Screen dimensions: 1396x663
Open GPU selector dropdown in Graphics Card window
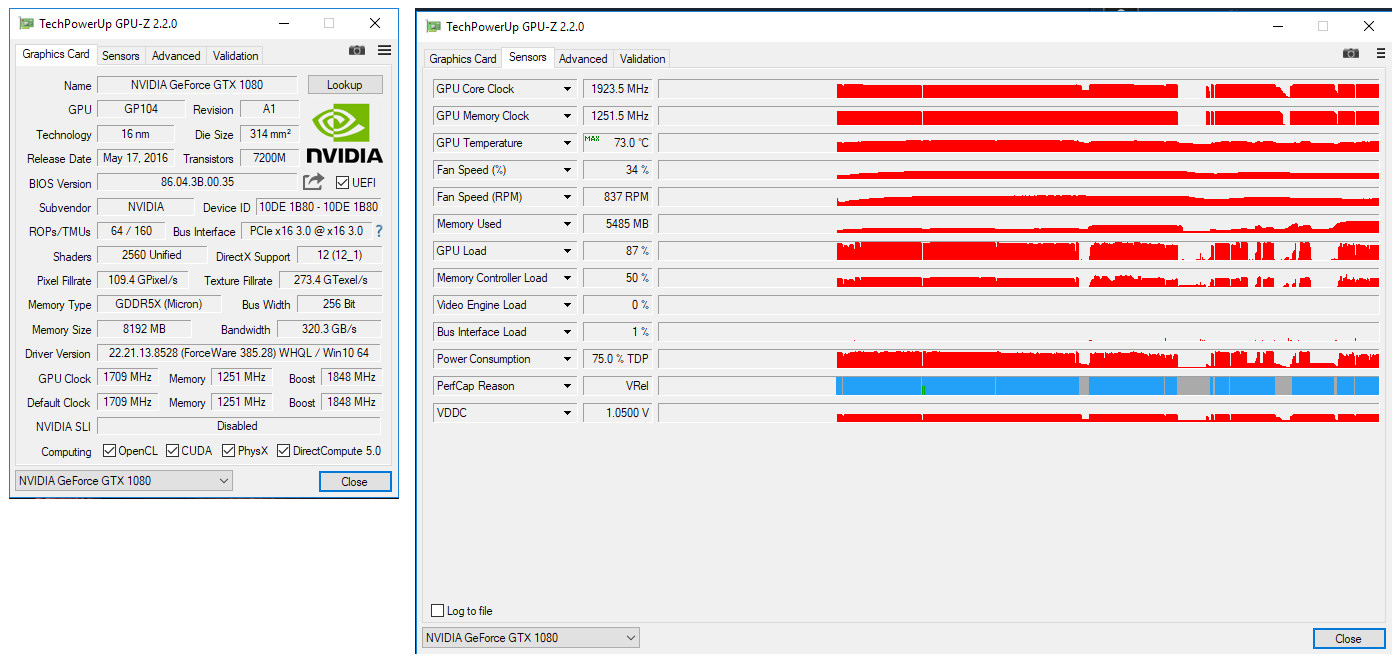pos(124,481)
